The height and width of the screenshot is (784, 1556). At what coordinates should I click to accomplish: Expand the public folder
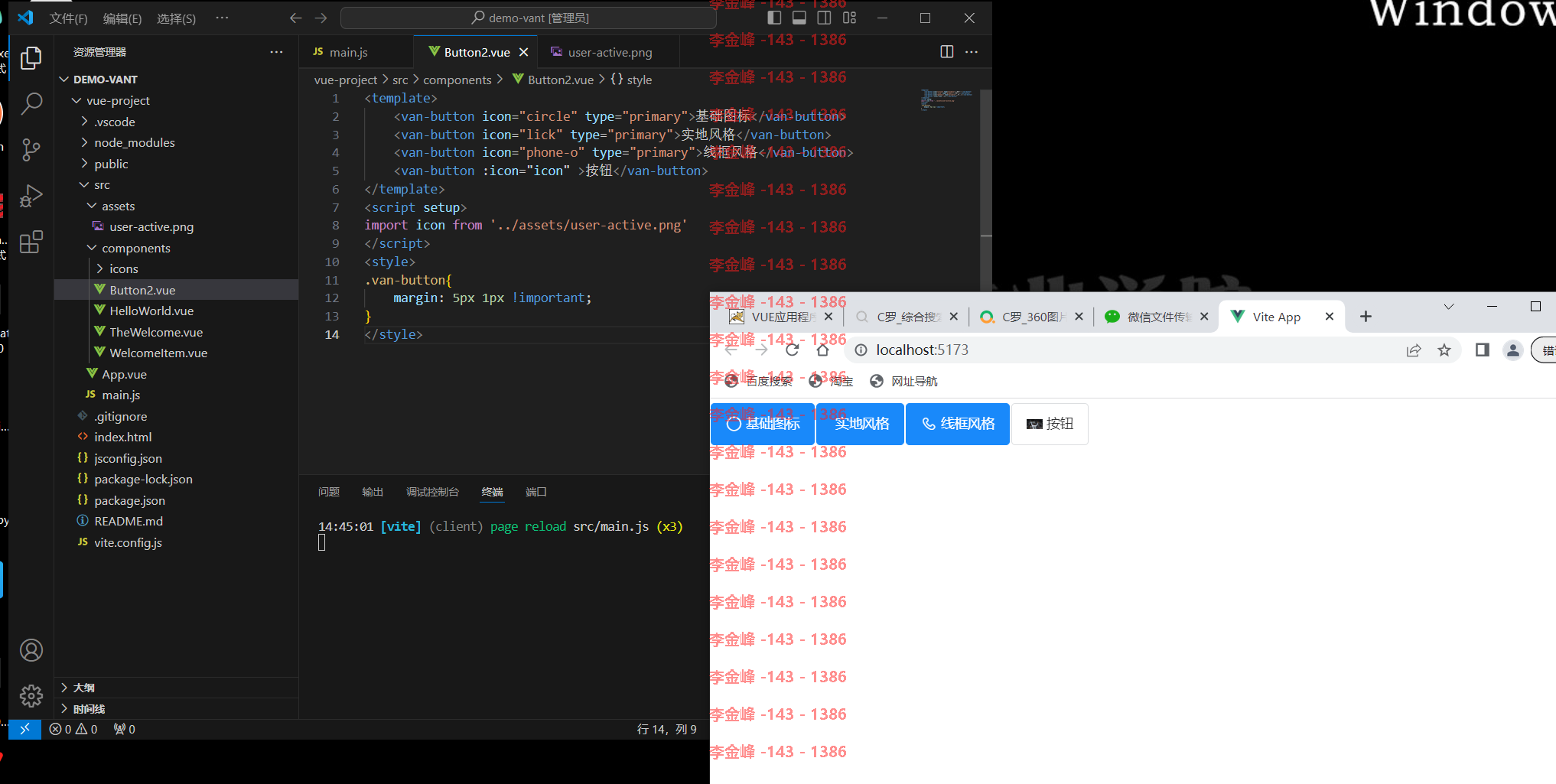[84, 164]
